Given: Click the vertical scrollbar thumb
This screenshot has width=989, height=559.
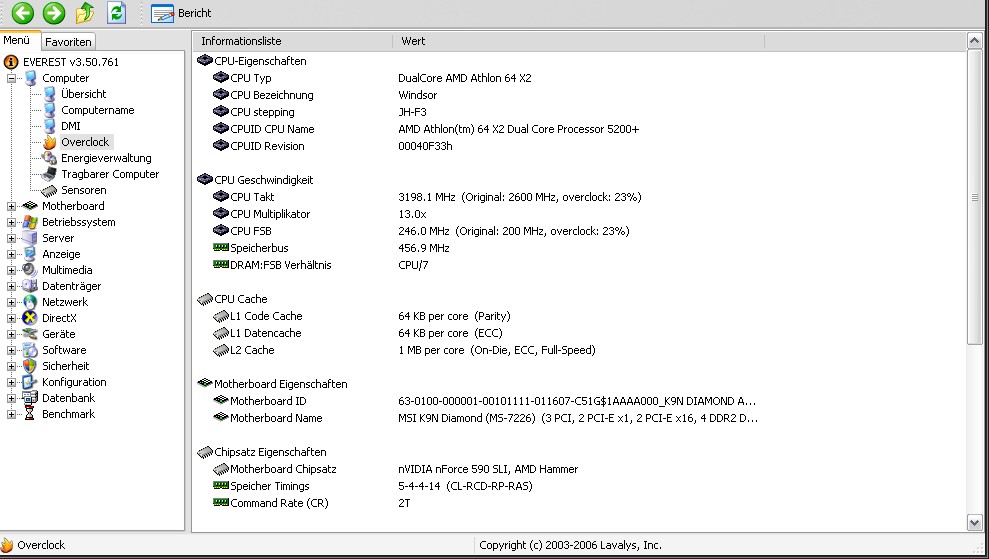Looking at the screenshot, I should point(974,197).
